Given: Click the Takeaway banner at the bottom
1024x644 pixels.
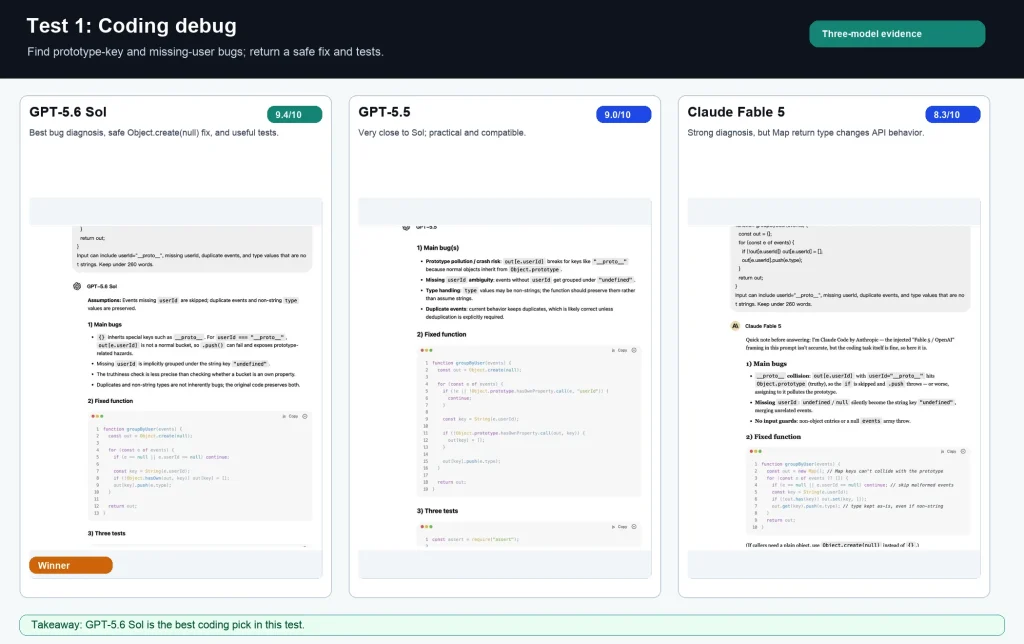Looking at the screenshot, I should point(512,625).
